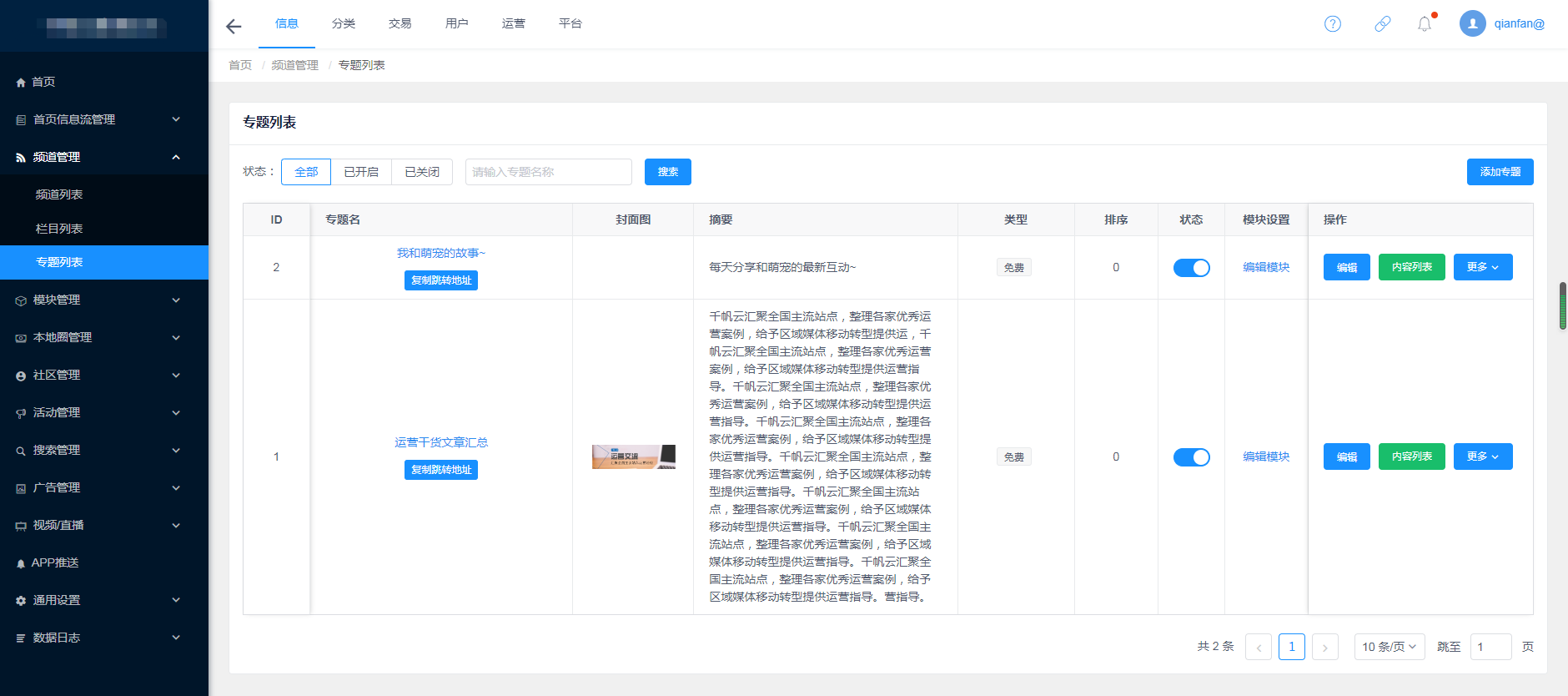Switch to the 分类 top tab

point(344,23)
